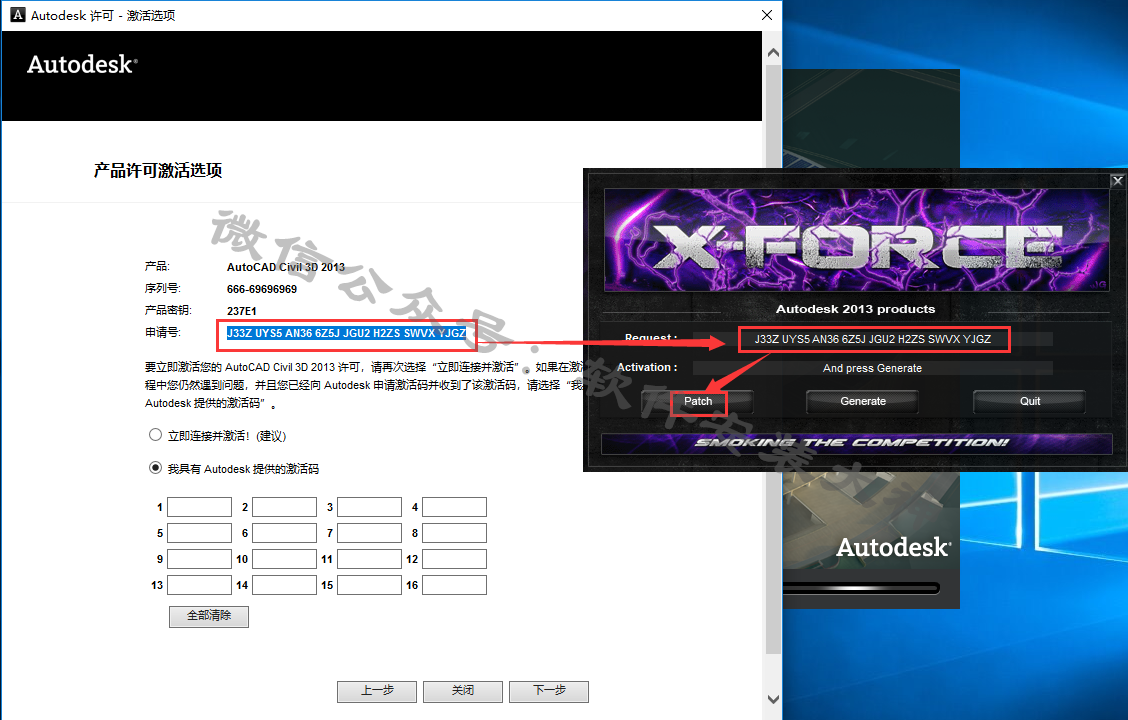Click the Patch button in X-Force
Viewport: 1128px width, 720px height.
pyautogui.click(x=698, y=401)
